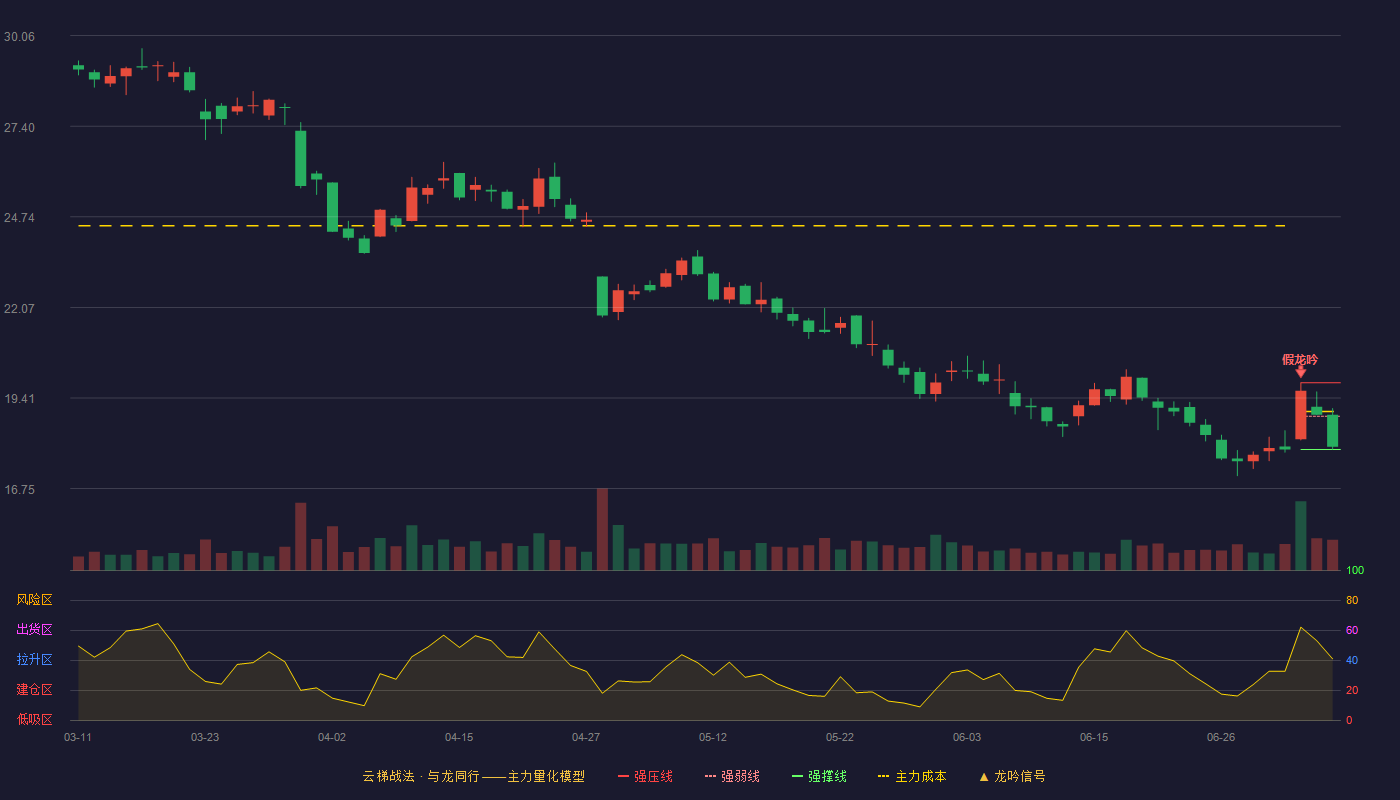Toggle the 强压线 legend entry
Screen dimensions: 1400x800
tap(645, 776)
